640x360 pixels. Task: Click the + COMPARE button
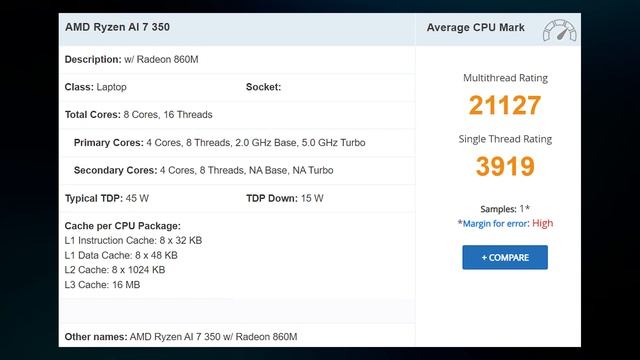tap(505, 257)
